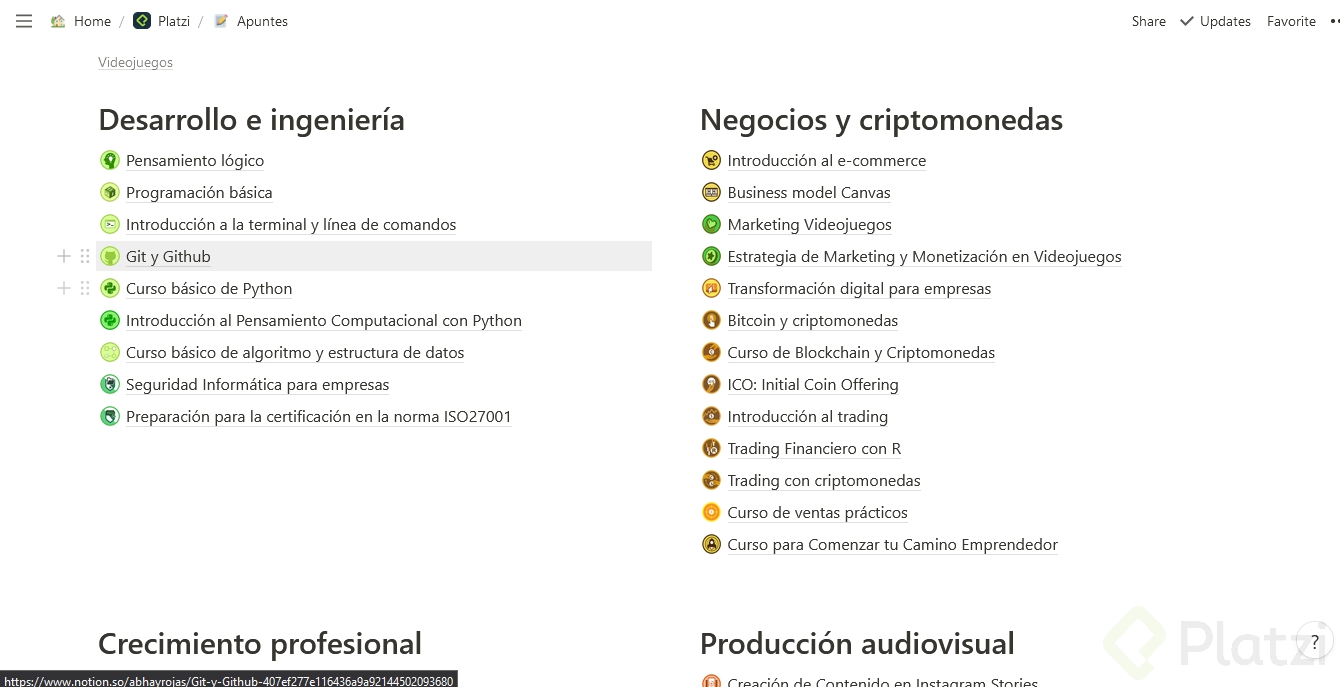Screen dimensions: 1340x687
Task: Open the Videojuegos link
Action: [x=135, y=62]
